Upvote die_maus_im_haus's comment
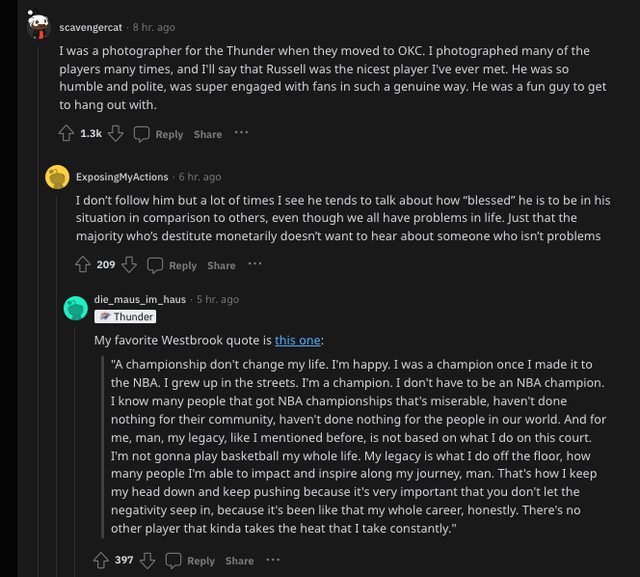 pos(101,560)
